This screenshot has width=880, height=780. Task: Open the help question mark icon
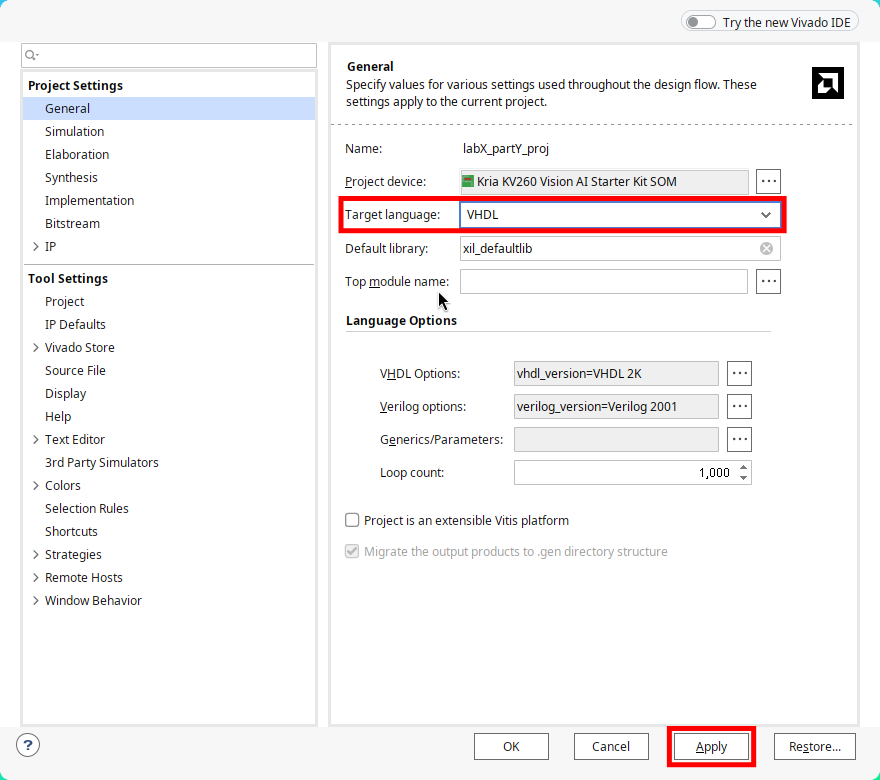[x=28, y=745]
